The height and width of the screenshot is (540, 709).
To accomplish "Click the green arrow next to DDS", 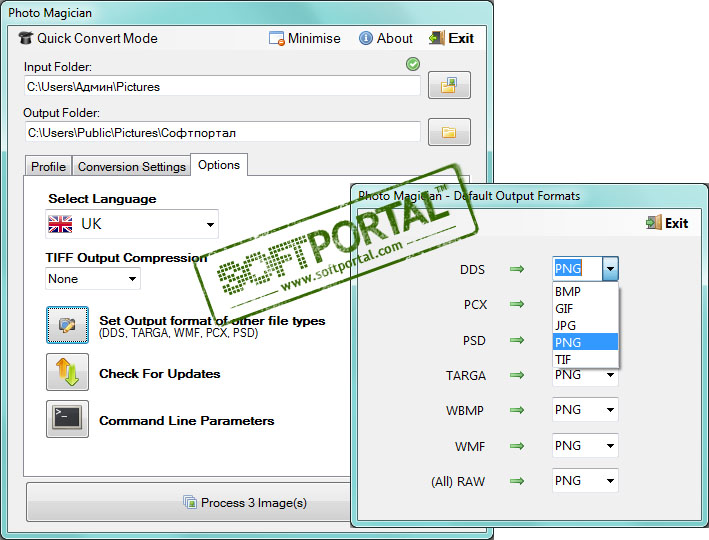I will (x=517, y=269).
